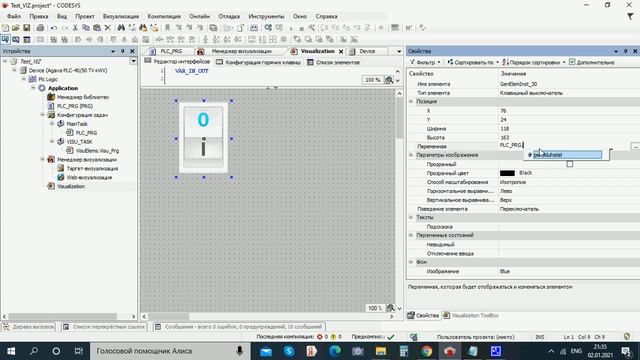The width and height of the screenshot is (640, 360).
Task: Pin the Устройства panel with pushpin icon
Action: 122,51
